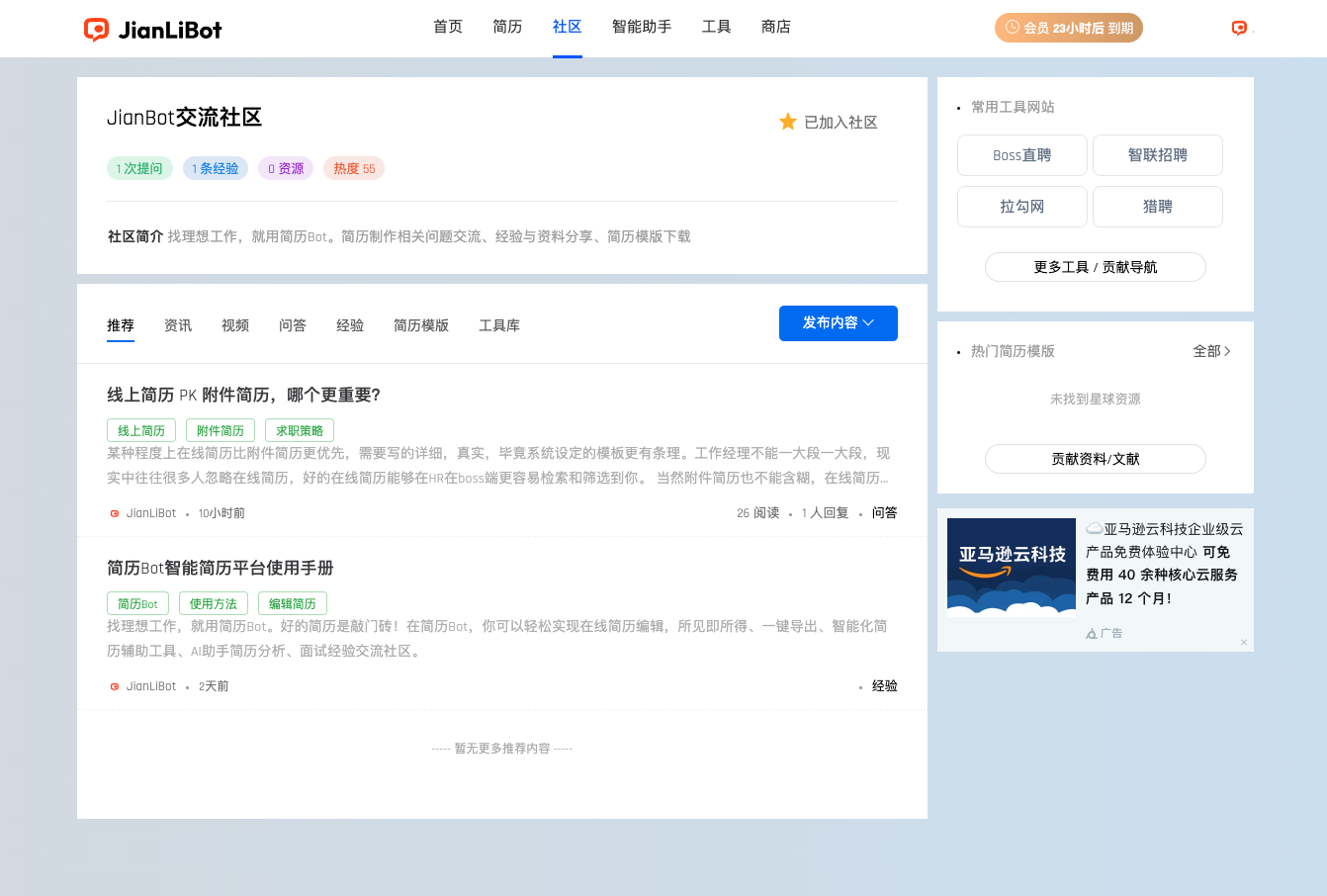Click the 广告 info icon under the Amazon ad
Screen dimensions: 1327x896
1090,633
